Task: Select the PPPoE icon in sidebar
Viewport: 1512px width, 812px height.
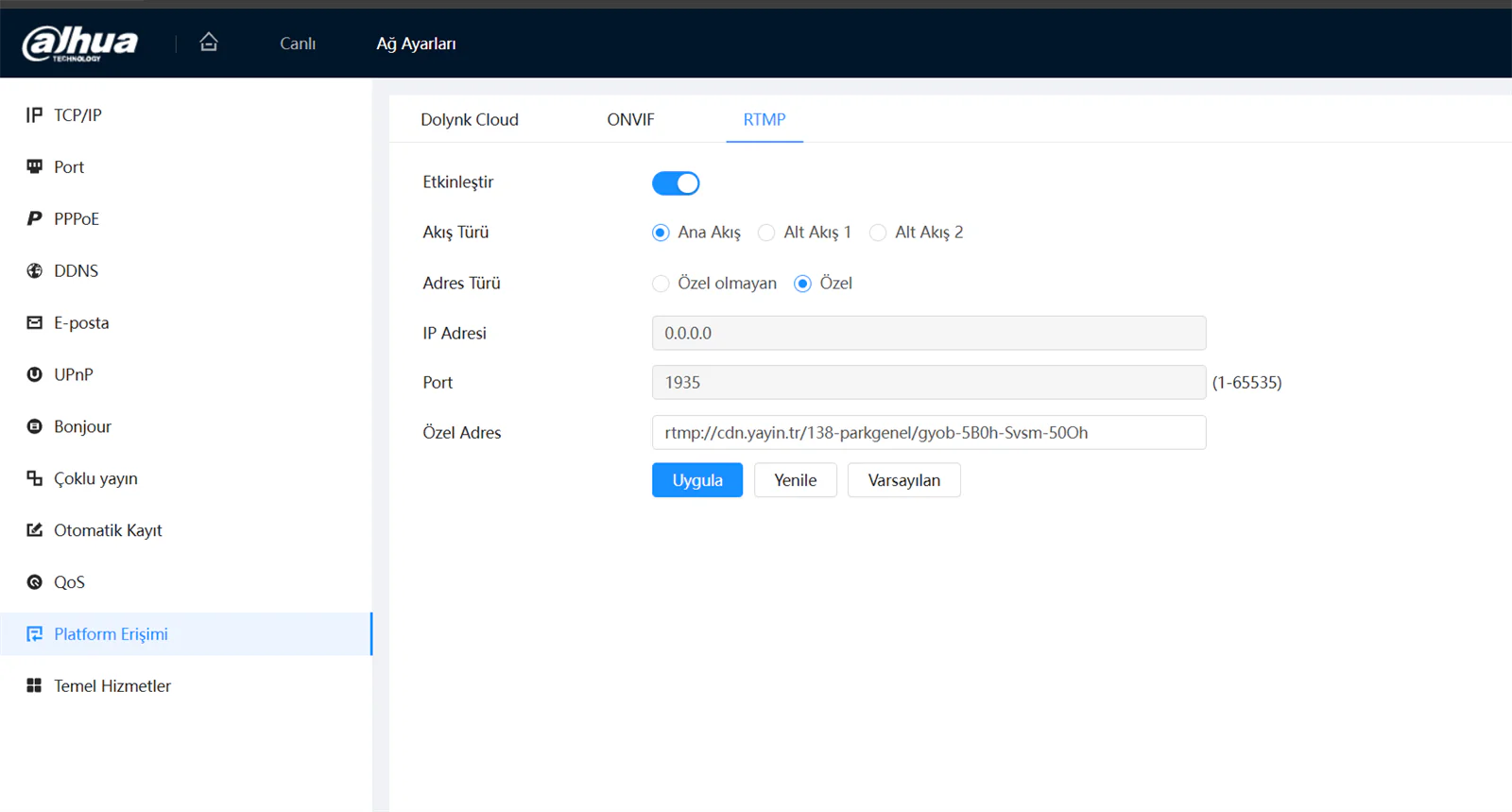Action: click(35, 218)
